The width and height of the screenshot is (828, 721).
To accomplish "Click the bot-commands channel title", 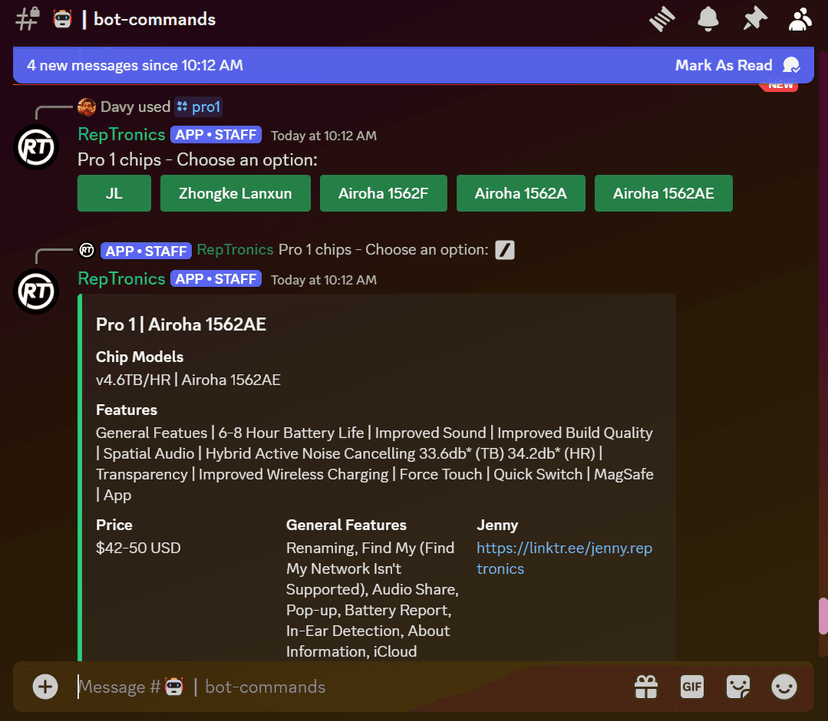I will (154, 20).
